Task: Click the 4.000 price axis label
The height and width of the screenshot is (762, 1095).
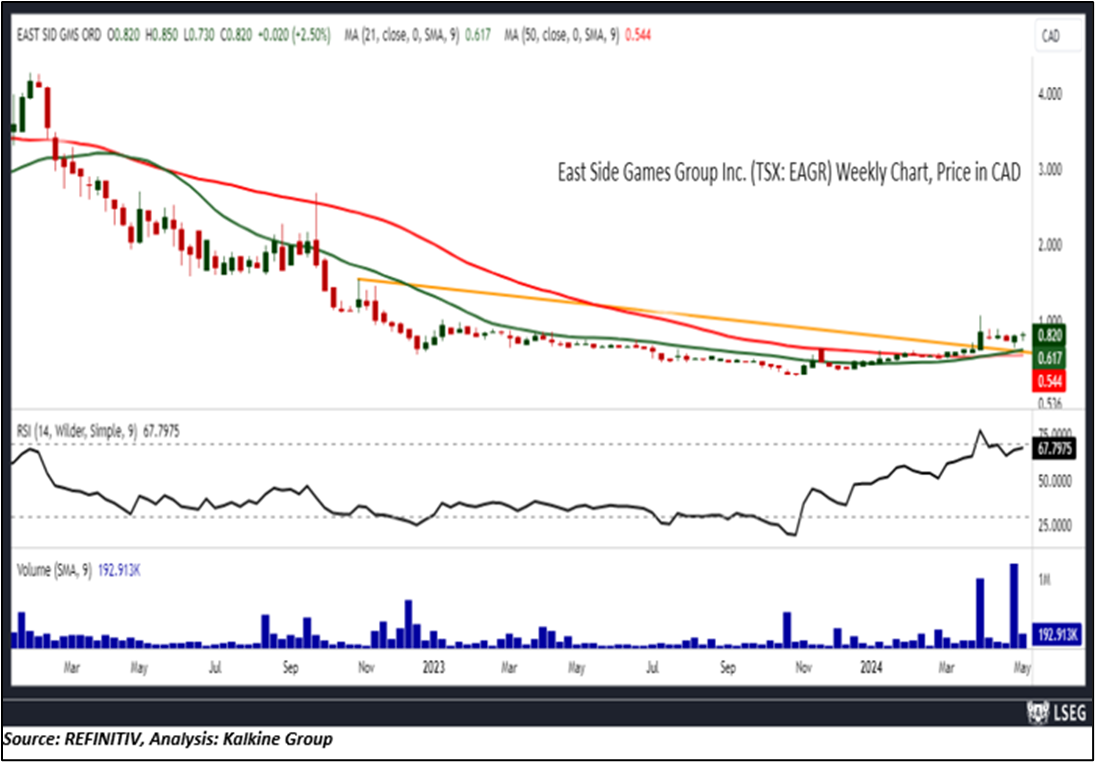Action: (1052, 94)
